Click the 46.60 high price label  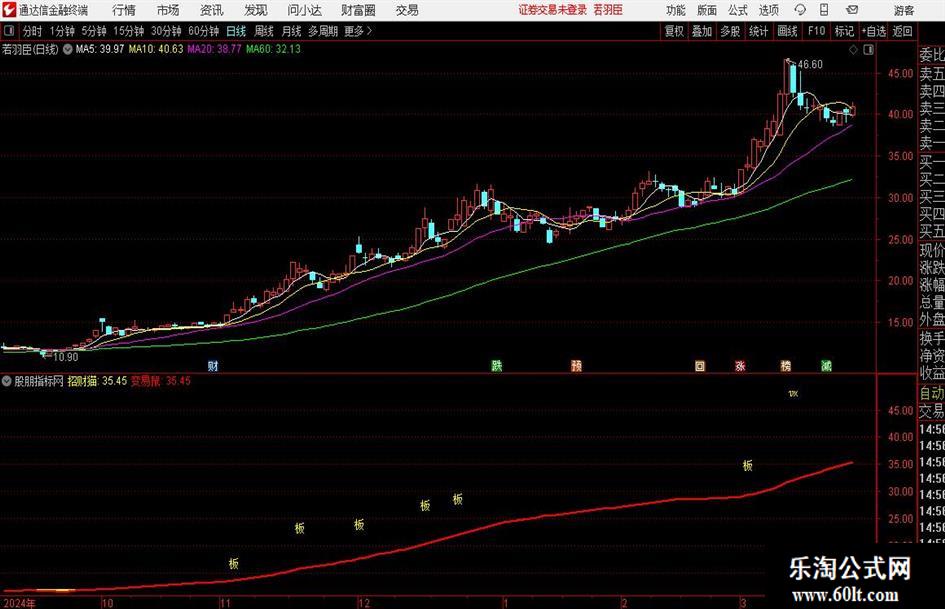pyautogui.click(x=810, y=65)
